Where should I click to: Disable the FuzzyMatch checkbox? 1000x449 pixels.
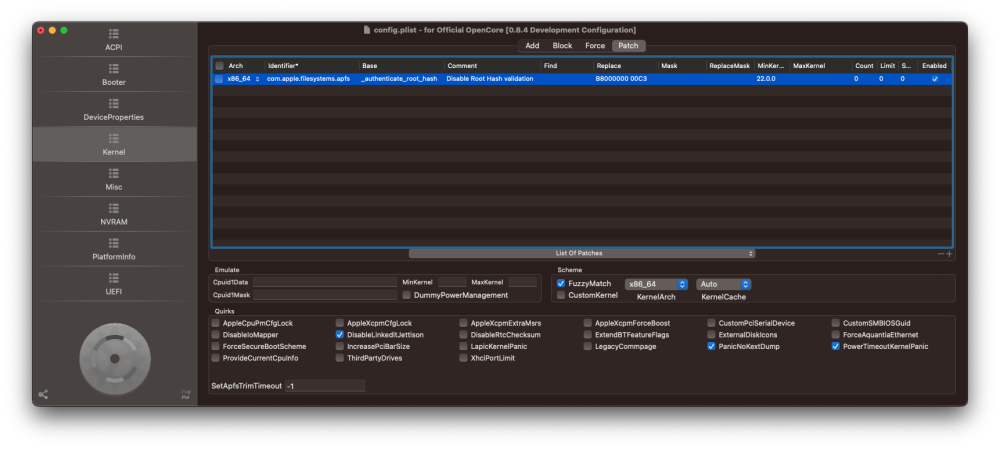[x=561, y=283]
